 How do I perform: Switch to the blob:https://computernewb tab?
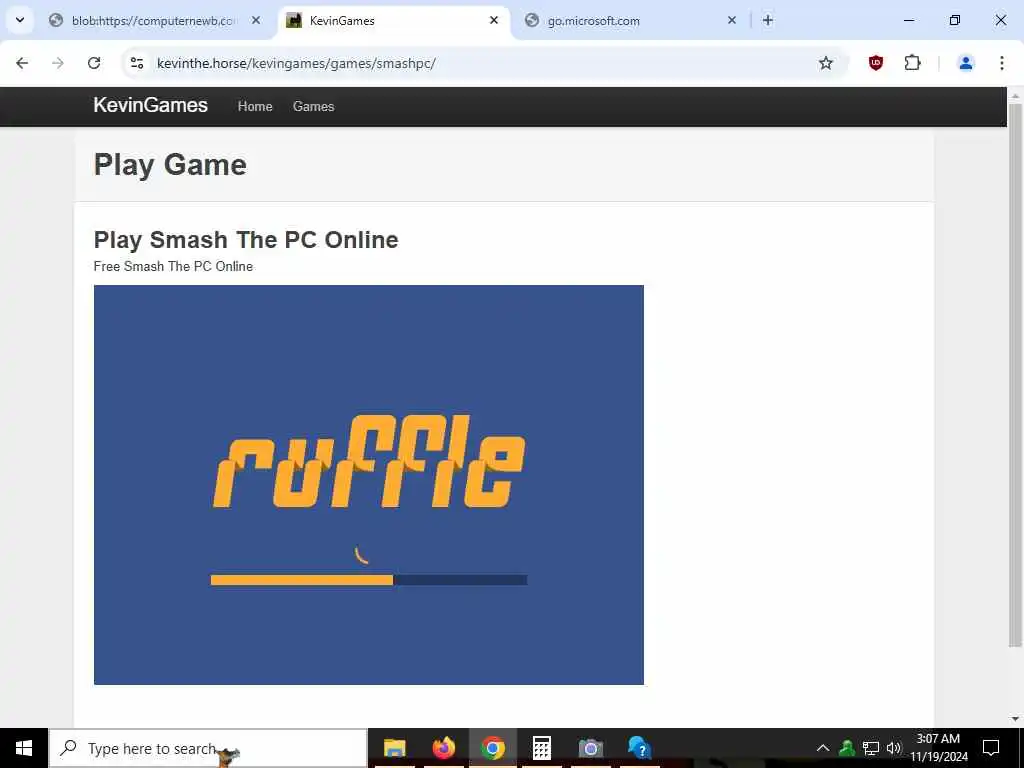(x=154, y=21)
